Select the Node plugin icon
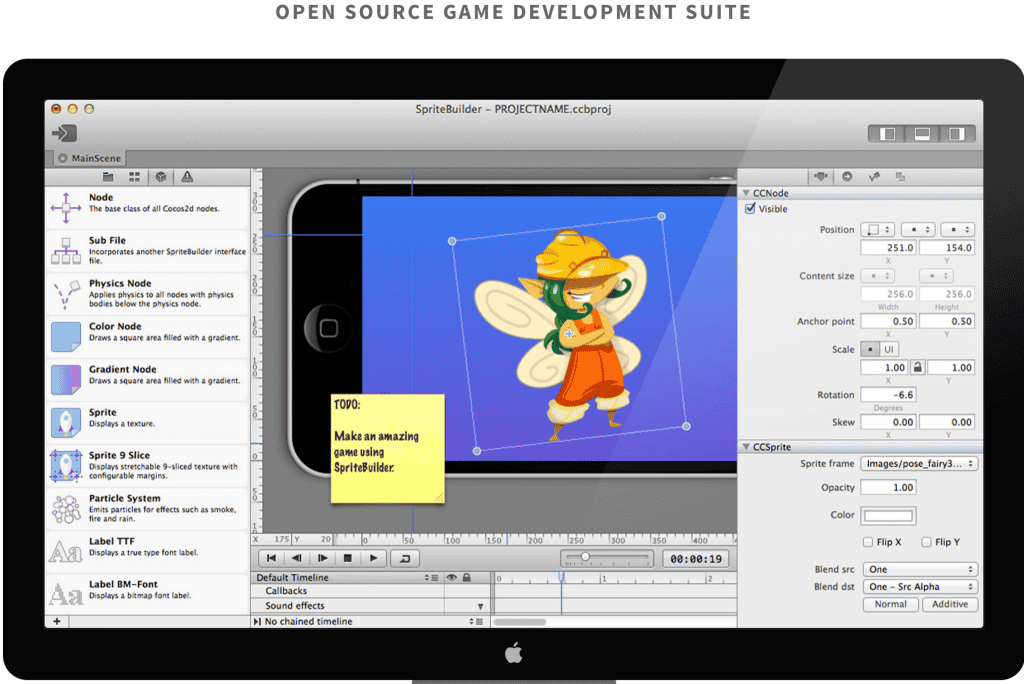 (66, 208)
